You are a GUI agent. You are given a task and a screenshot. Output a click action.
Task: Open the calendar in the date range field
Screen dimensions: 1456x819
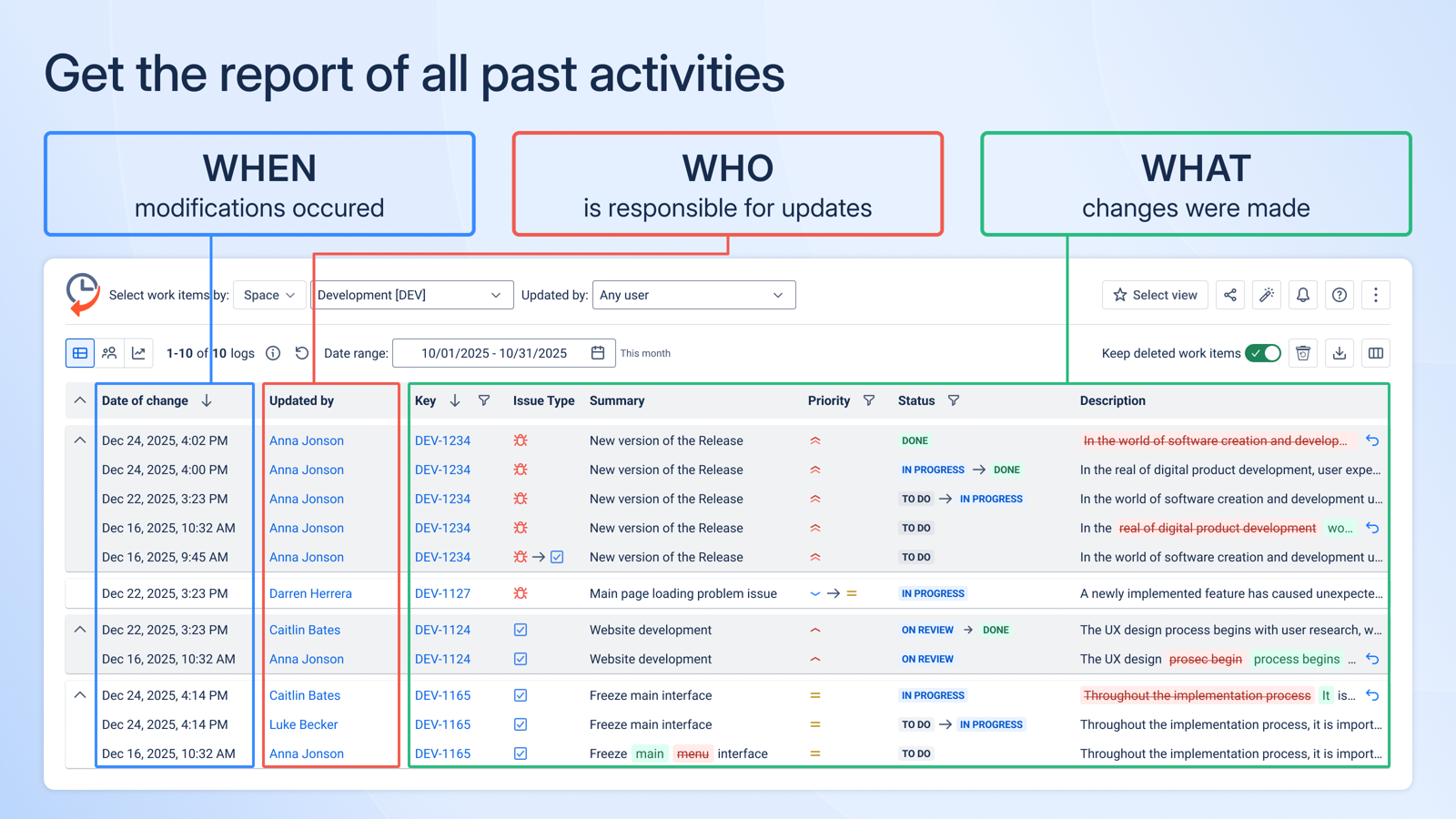coord(598,353)
